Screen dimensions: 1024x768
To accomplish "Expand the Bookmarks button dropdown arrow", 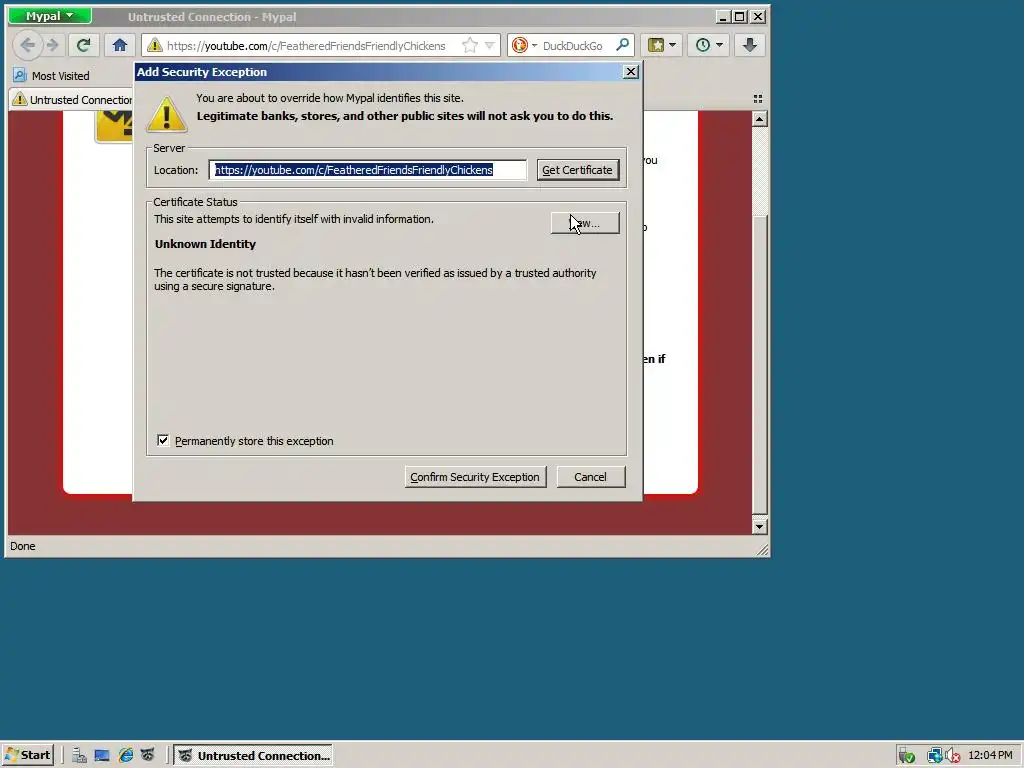I will coord(673,45).
